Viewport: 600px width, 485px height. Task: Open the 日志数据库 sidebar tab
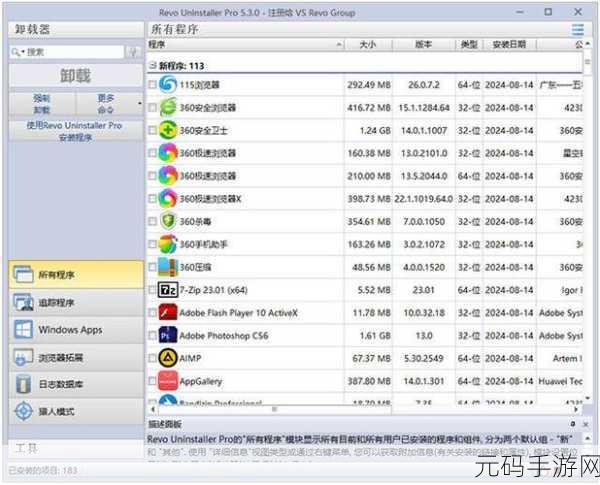point(76,384)
